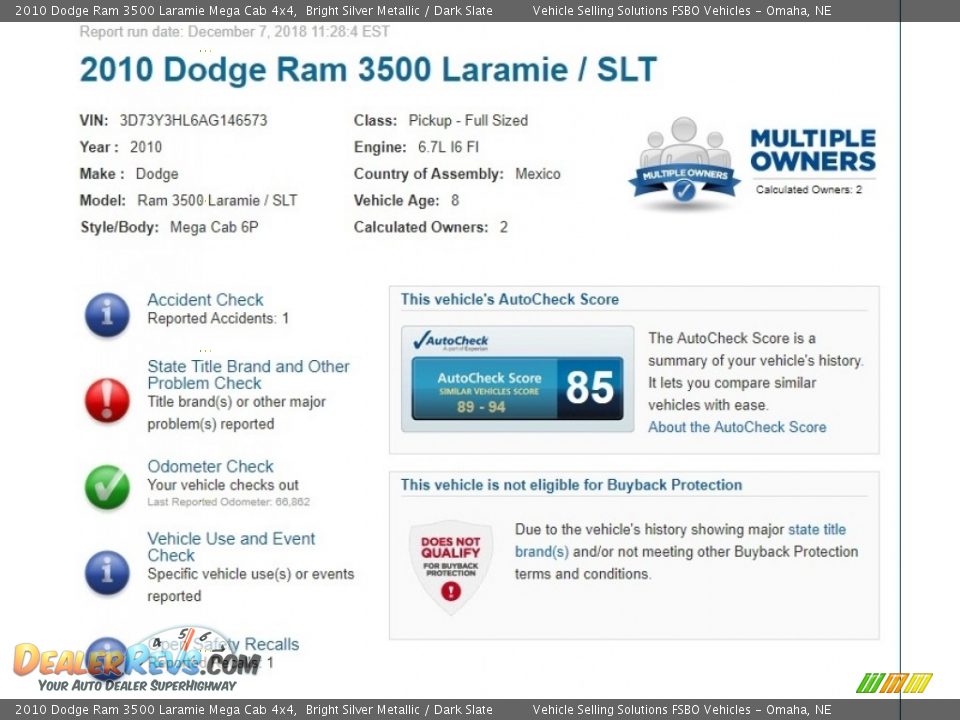960x720 pixels.
Task: Open the Odometer Check link
Action: pos(210,467)
